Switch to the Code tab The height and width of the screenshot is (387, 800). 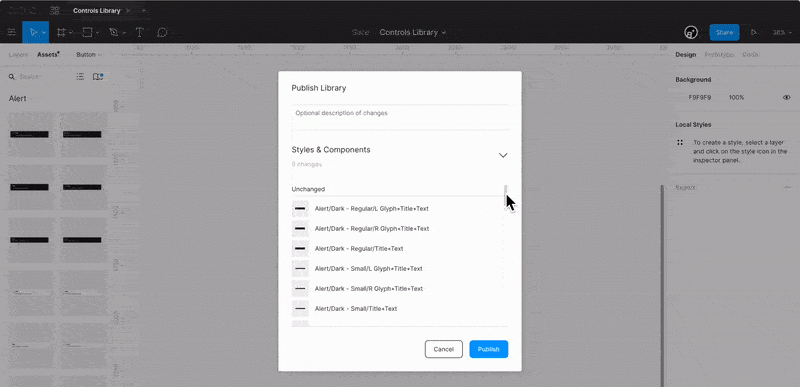click(750, 55)
